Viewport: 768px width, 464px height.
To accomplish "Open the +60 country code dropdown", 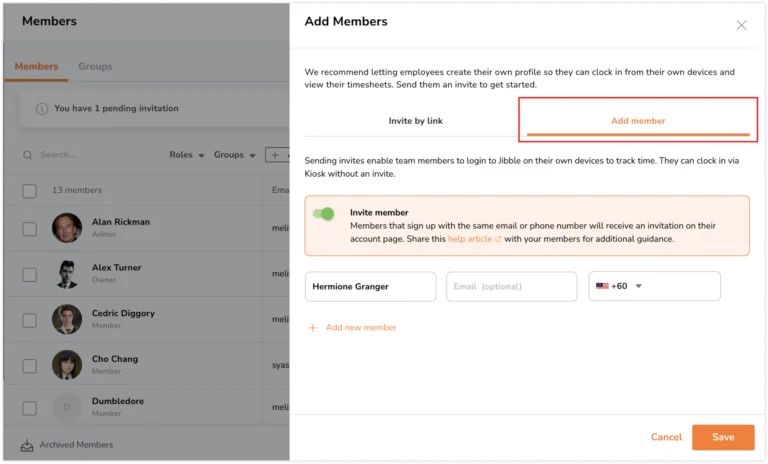I will tap(626, 286).
